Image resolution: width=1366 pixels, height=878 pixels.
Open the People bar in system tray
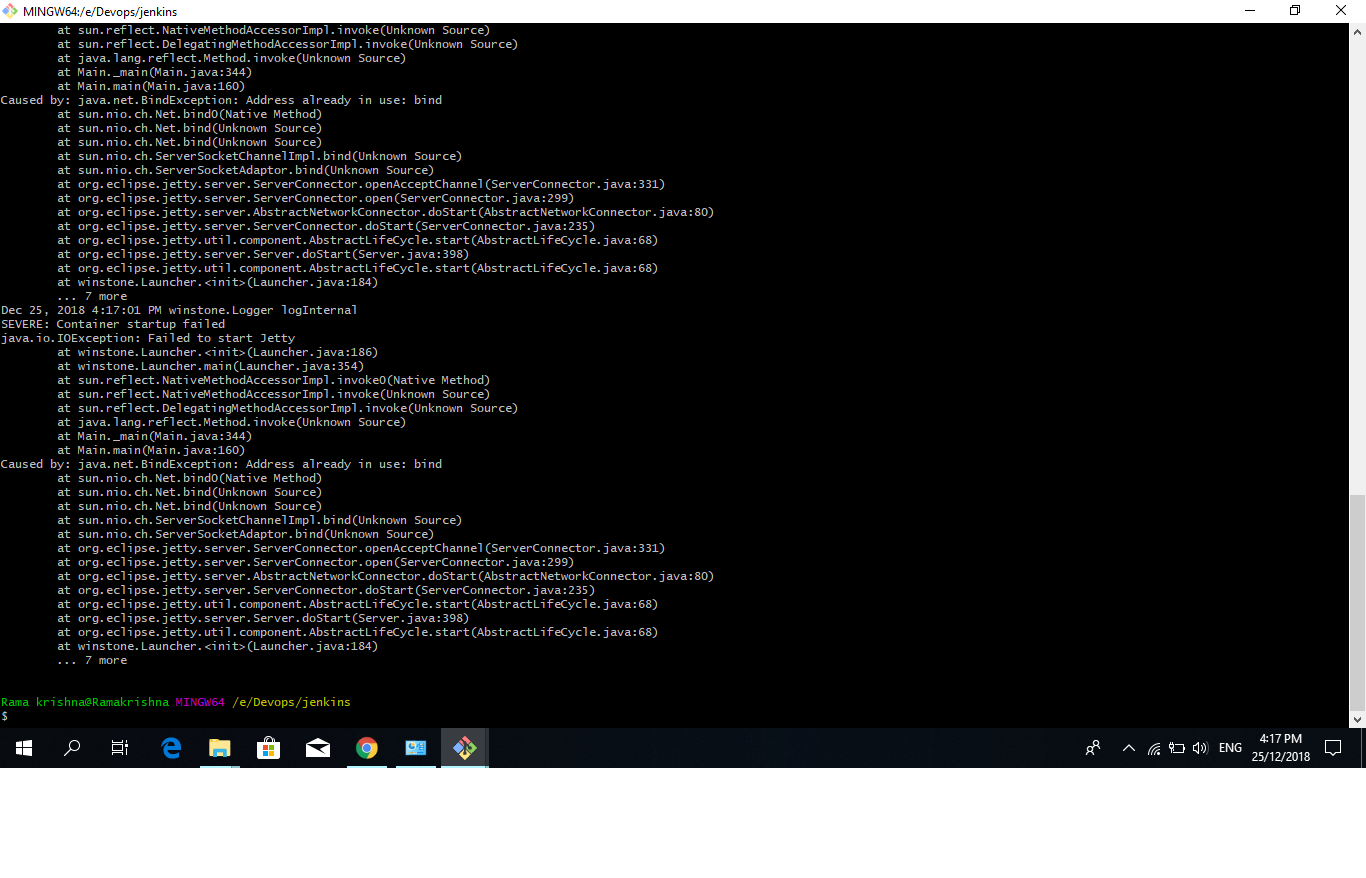coord(1093,747)
